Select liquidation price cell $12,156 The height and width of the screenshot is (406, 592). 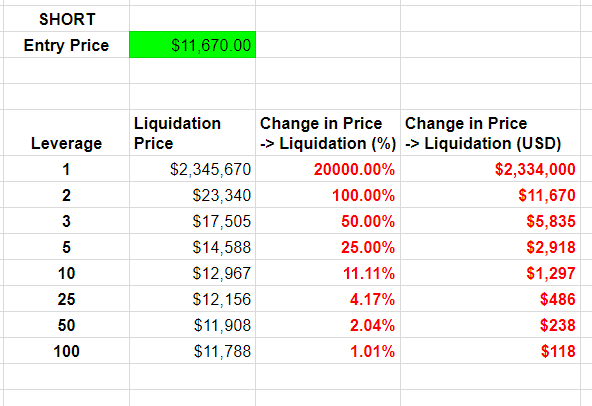pyautogui.click(x=193, y=299)
